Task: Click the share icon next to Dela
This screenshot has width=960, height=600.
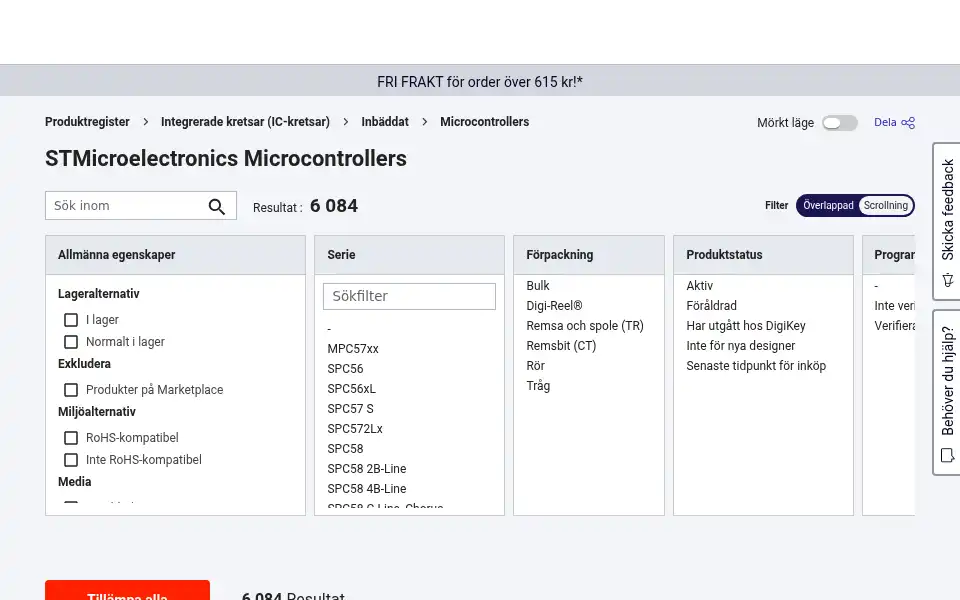Action: (x=908, y=123)
